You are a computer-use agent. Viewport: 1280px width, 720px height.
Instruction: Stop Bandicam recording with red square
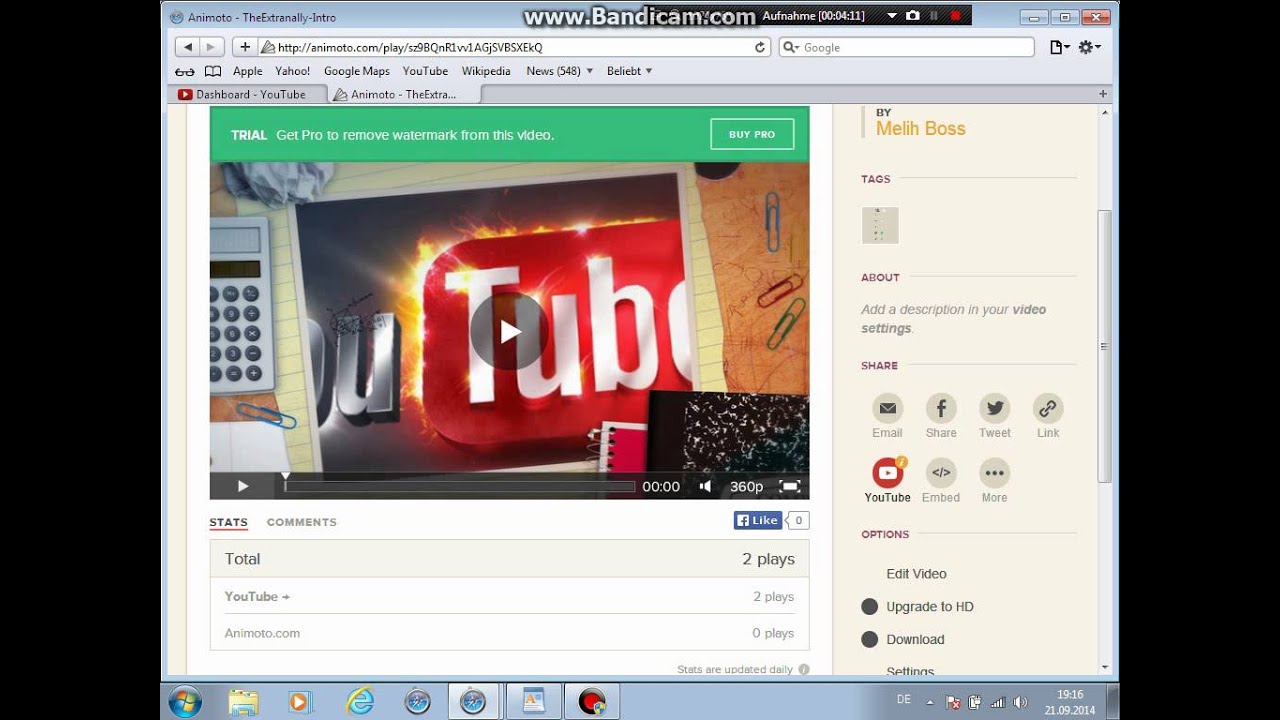point(955,16)
